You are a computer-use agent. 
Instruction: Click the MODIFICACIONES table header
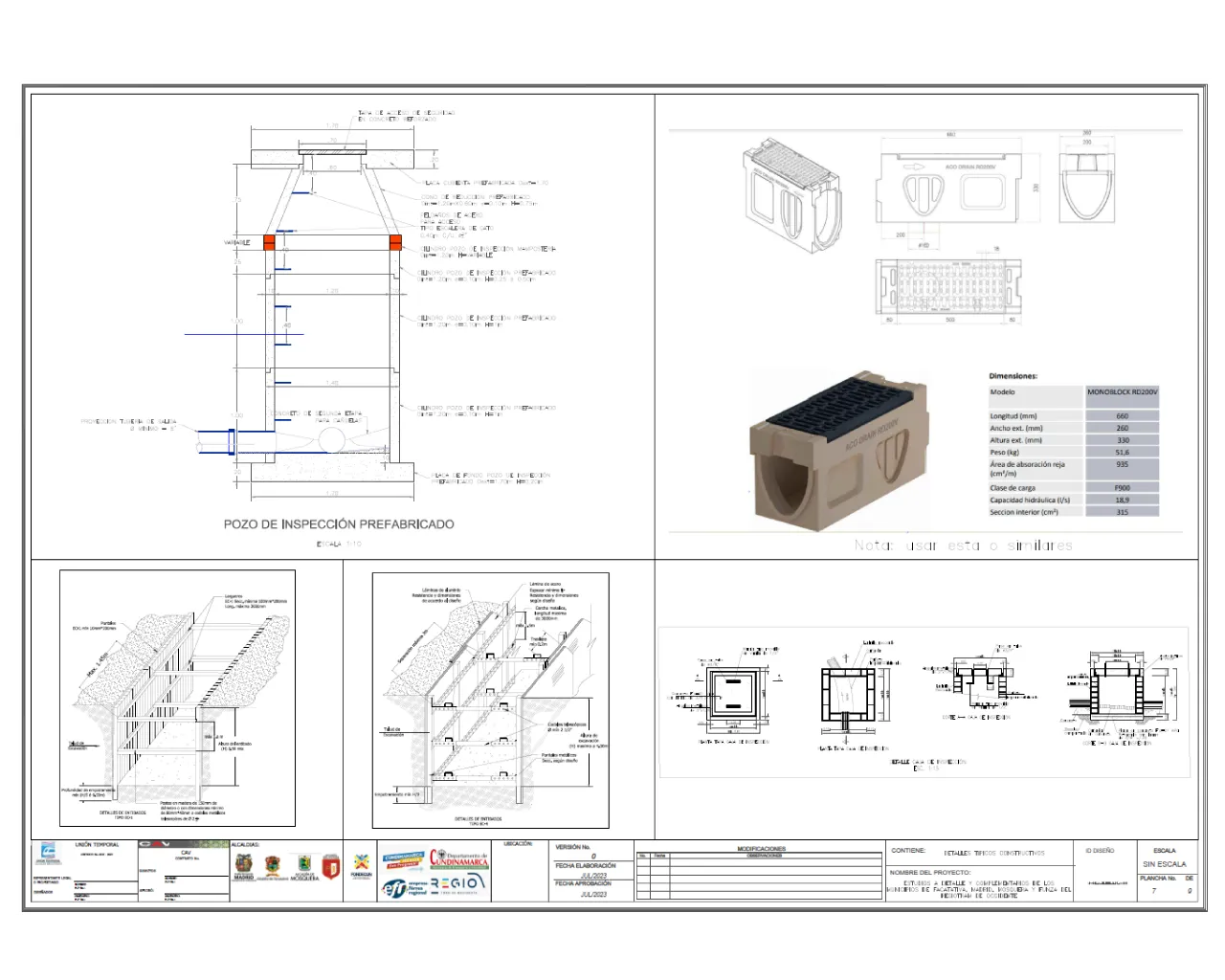(x=761, y=849)
